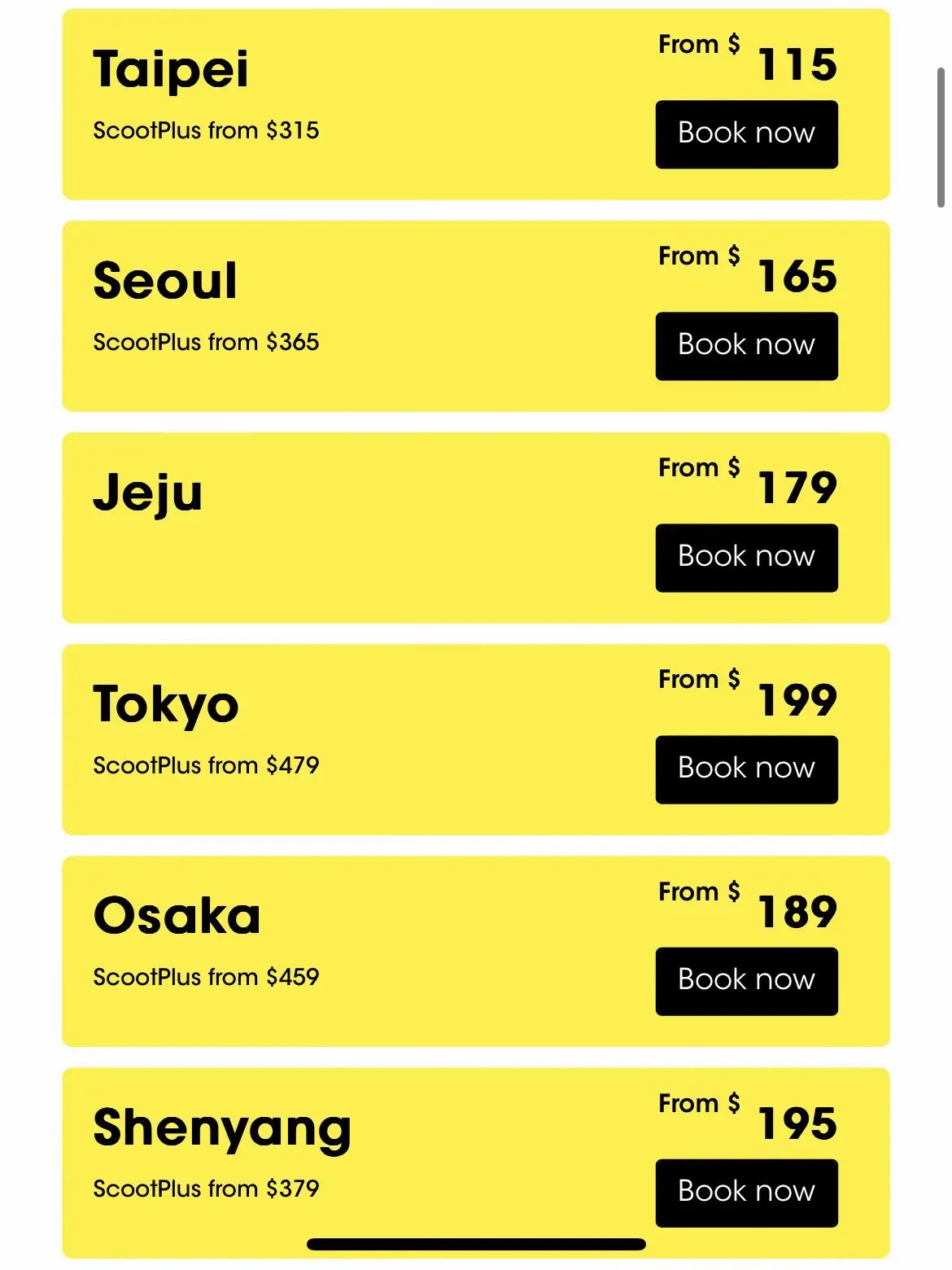
Task: Tap the Taipei price 115
Action: [797, 64]
